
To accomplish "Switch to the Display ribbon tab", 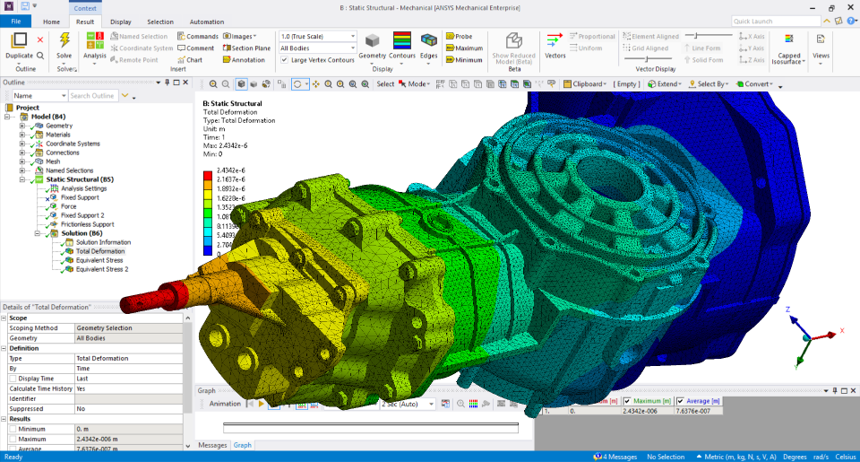I will [x=121, y=21].
